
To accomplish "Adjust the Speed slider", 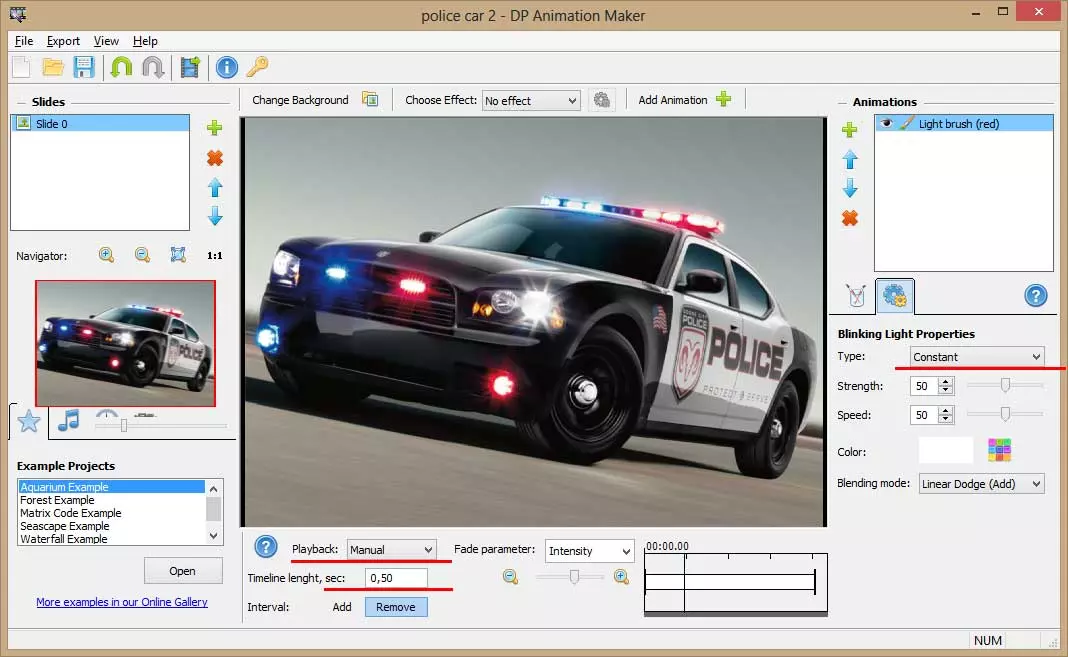I will point(1005,414).
